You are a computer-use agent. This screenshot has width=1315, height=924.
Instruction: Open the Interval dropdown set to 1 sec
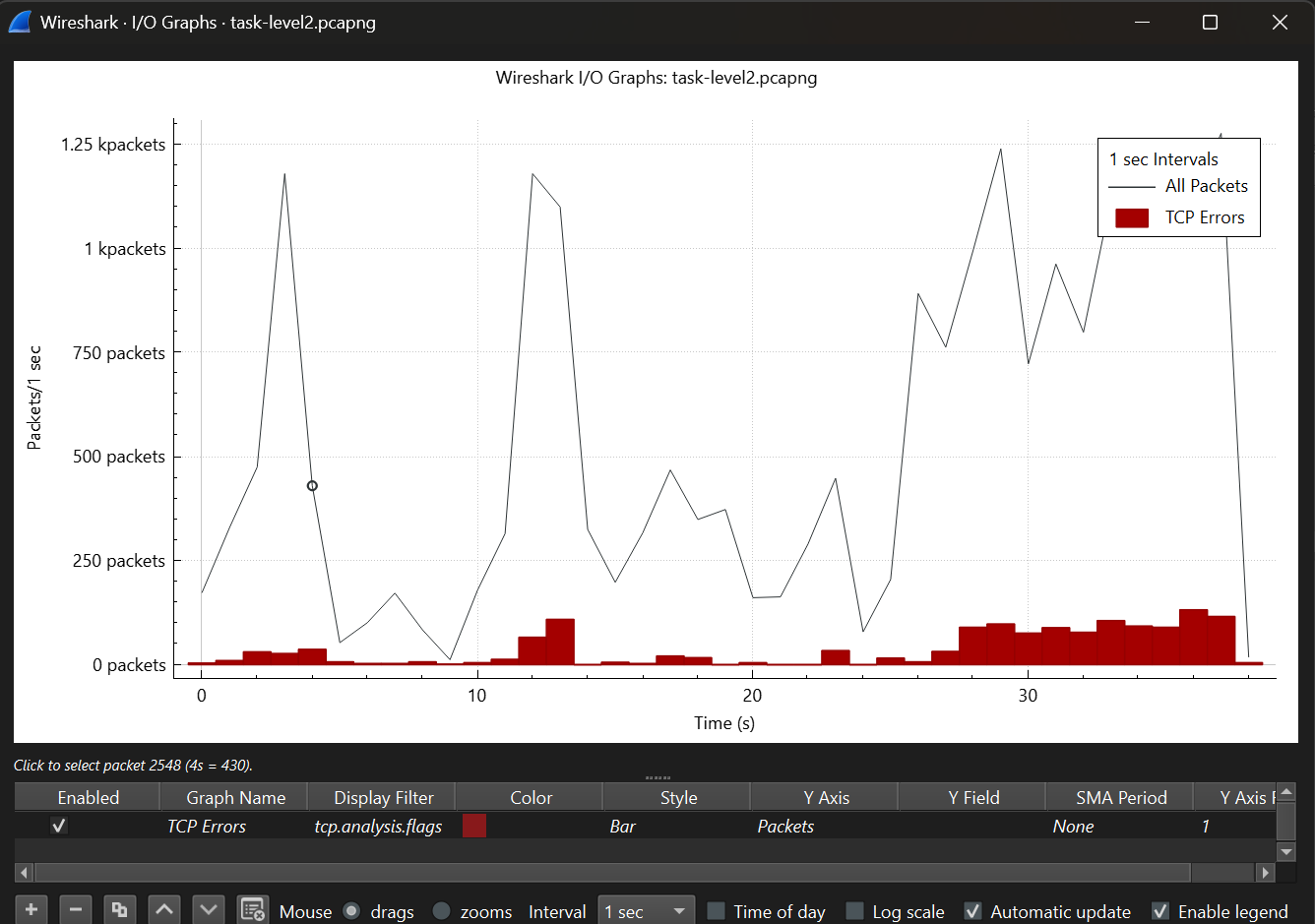pyautogui.click(x=646, y=911)
